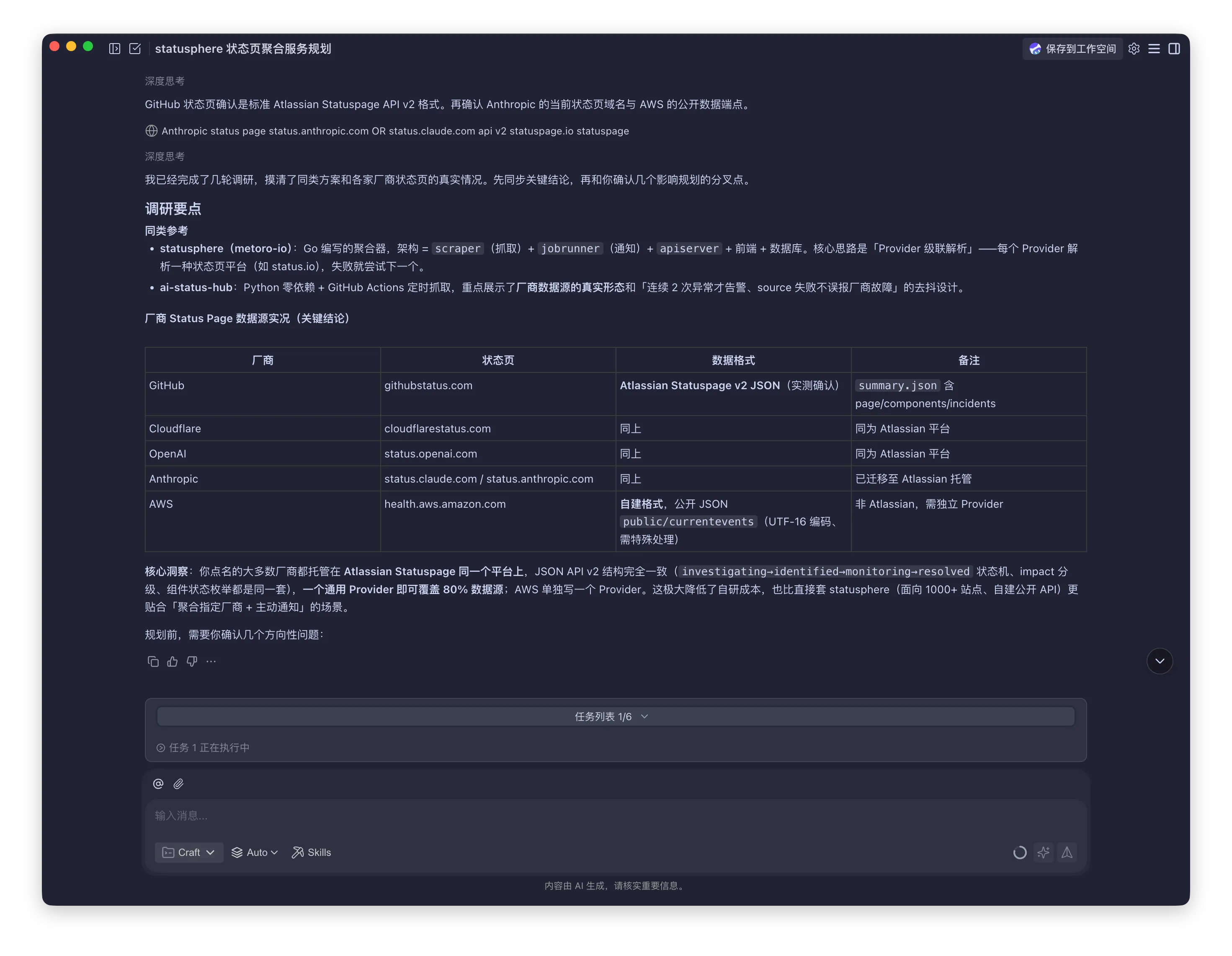Open the Anthropic status page web search entry

[x=387, y=131]
